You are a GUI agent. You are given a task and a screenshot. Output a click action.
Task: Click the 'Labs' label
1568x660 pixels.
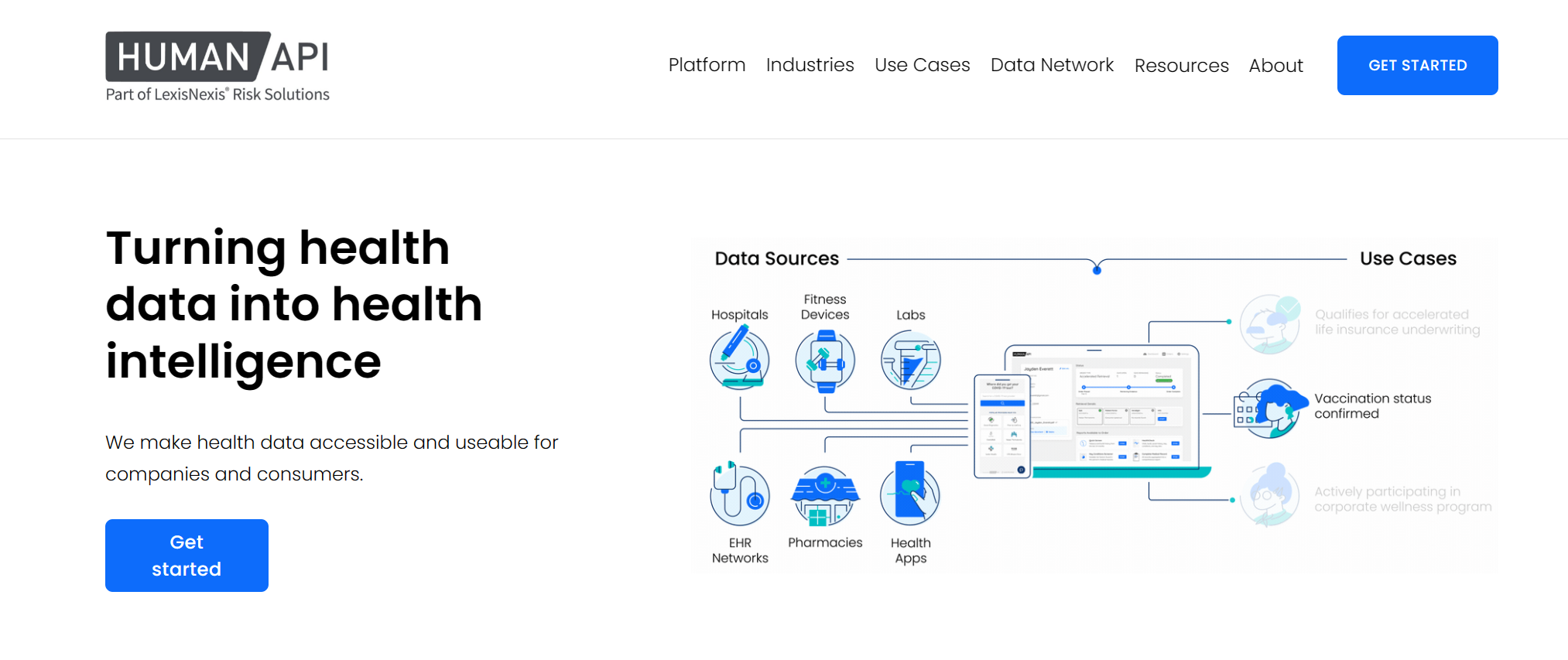pyautogui.click(x=911, y=315)
